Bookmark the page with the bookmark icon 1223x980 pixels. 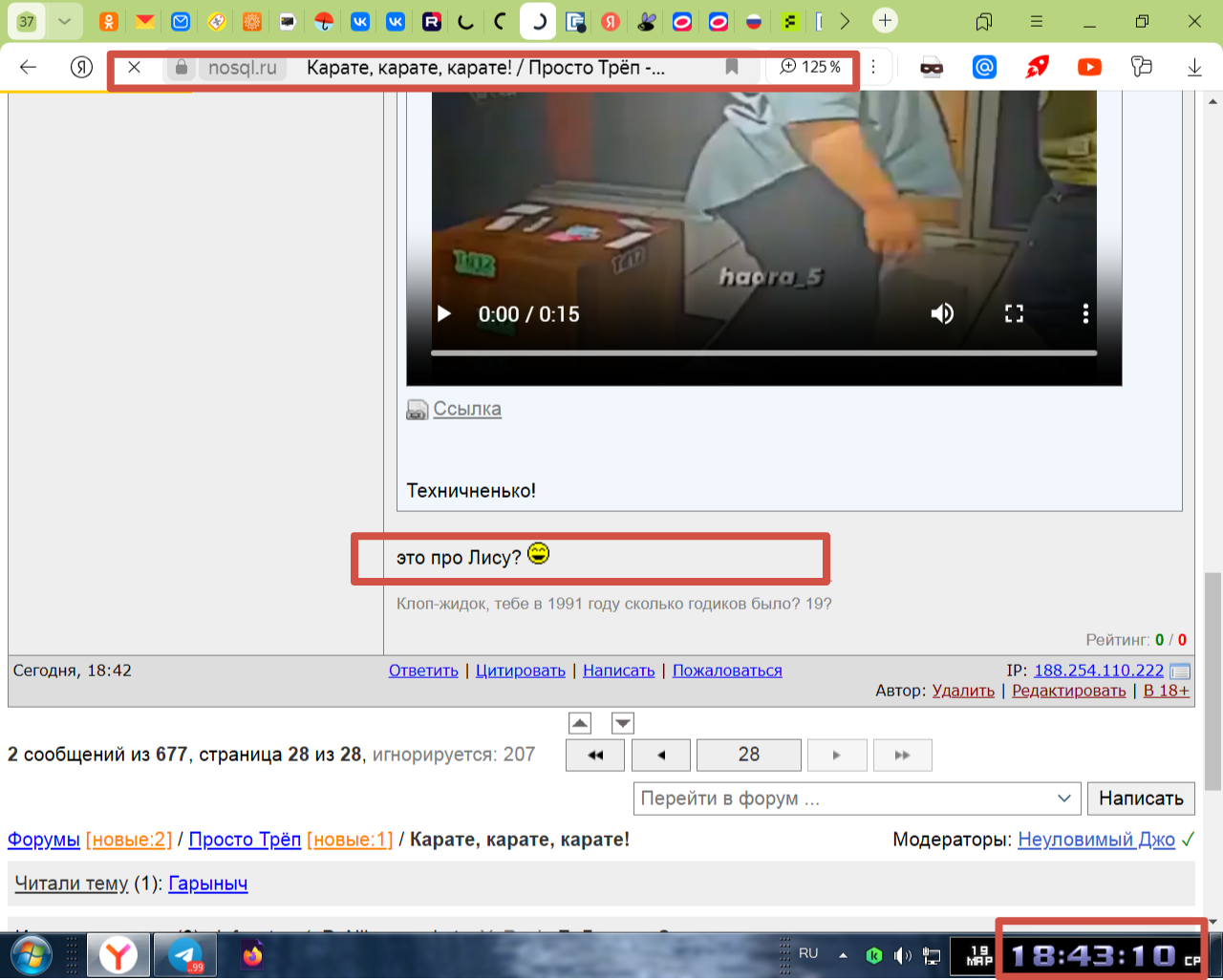coord(732,67)
